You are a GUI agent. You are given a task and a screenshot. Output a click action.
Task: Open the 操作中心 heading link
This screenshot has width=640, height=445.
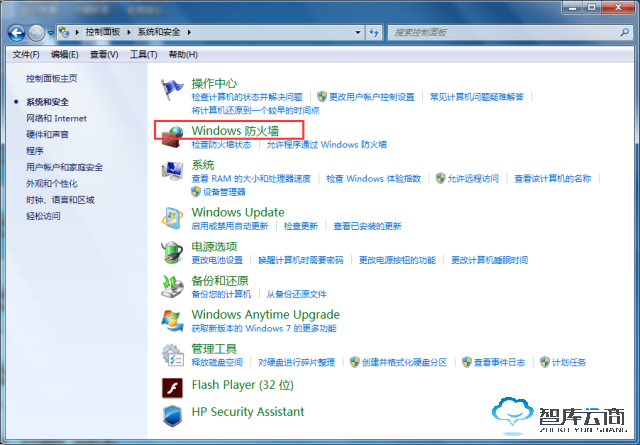pos(214,83)
